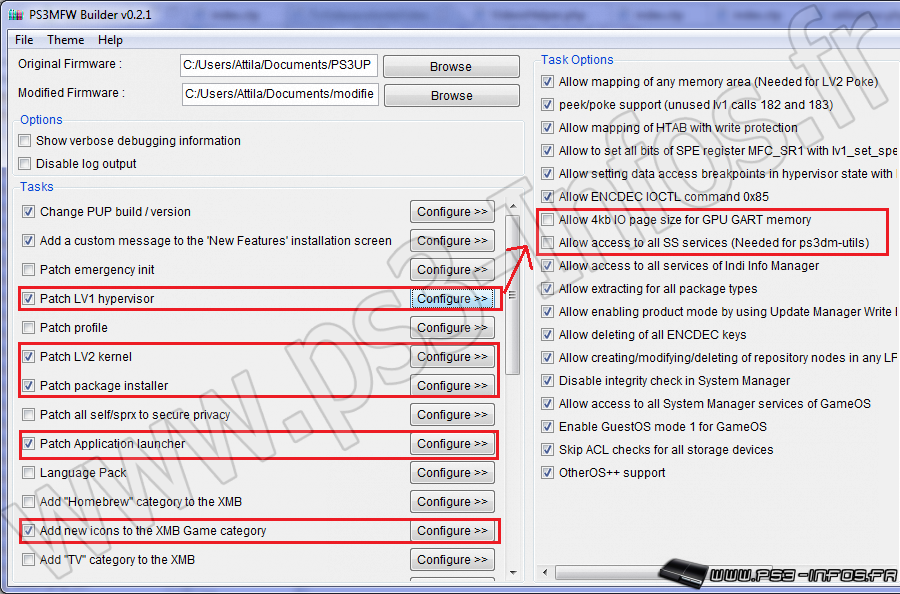Check Patch profile task
Screen dimensions: 900x594
[28, 328]
